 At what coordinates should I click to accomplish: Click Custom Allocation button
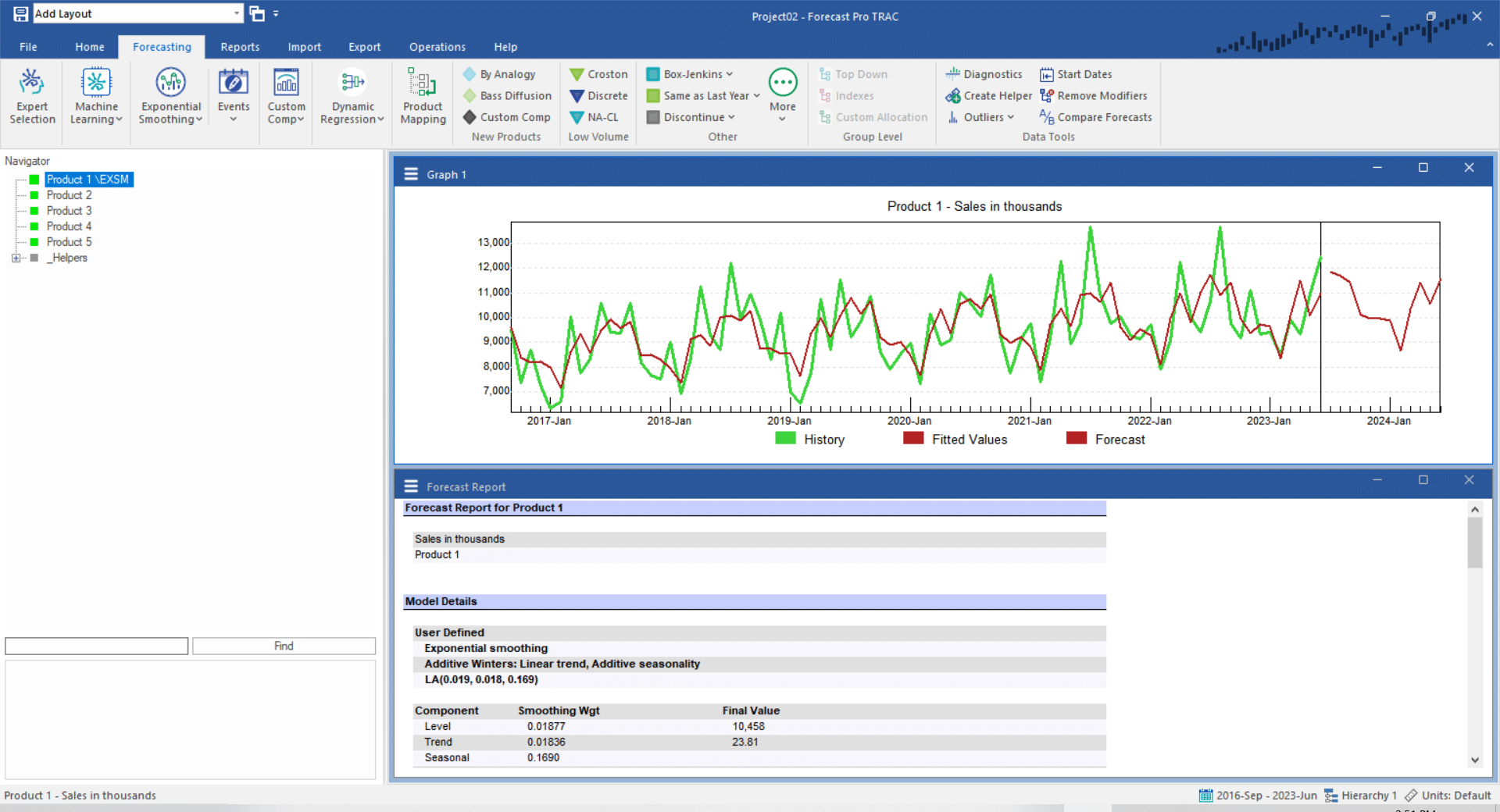click(873, 117)
